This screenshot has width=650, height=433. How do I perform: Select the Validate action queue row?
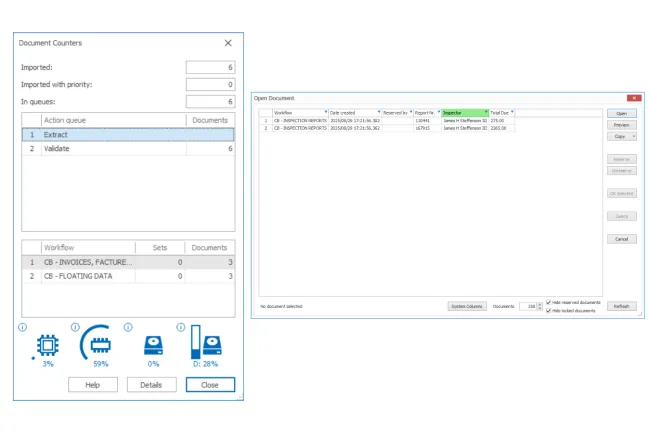128,148
